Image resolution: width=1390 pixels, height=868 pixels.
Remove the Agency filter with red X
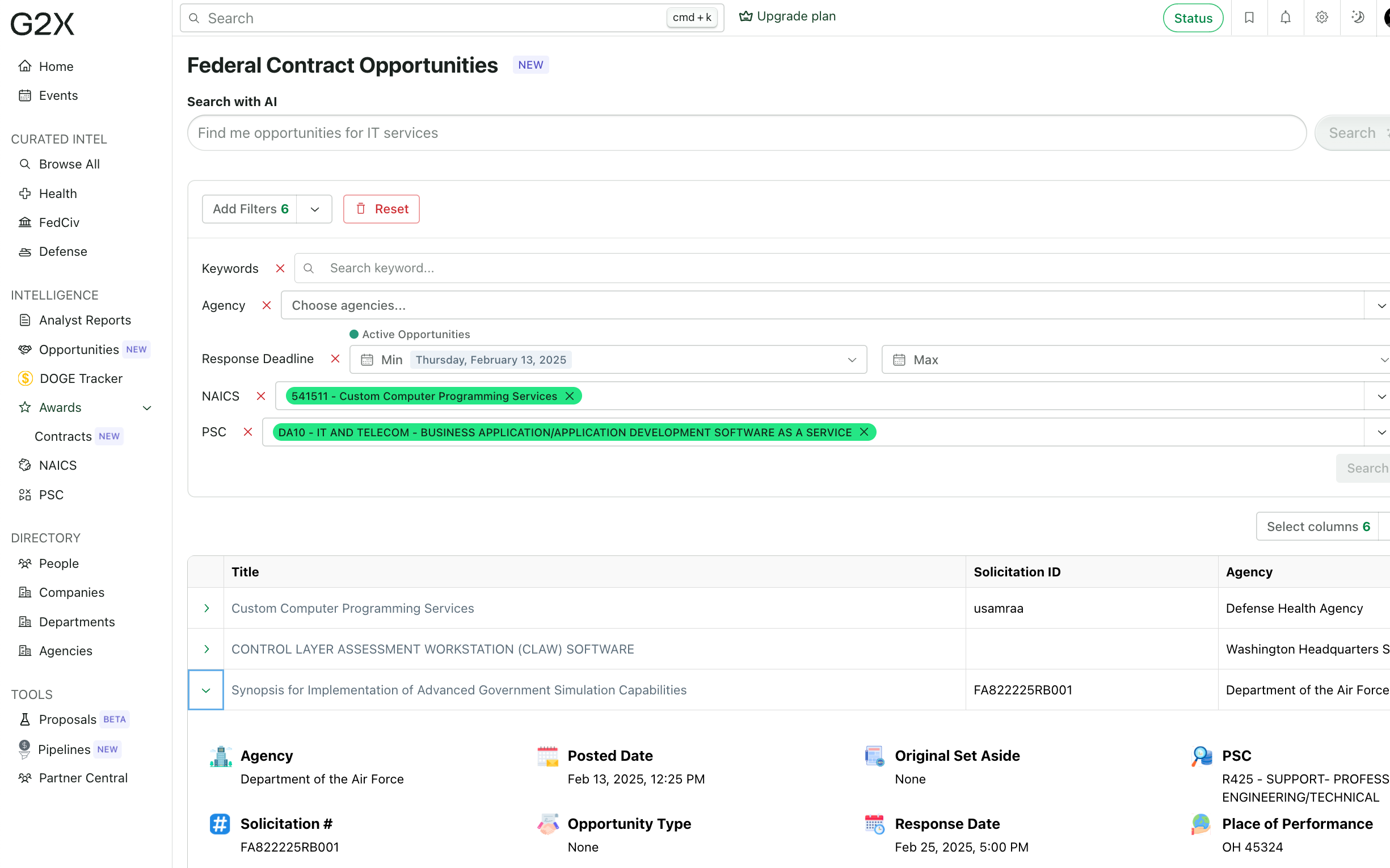(x=267, y=305)
